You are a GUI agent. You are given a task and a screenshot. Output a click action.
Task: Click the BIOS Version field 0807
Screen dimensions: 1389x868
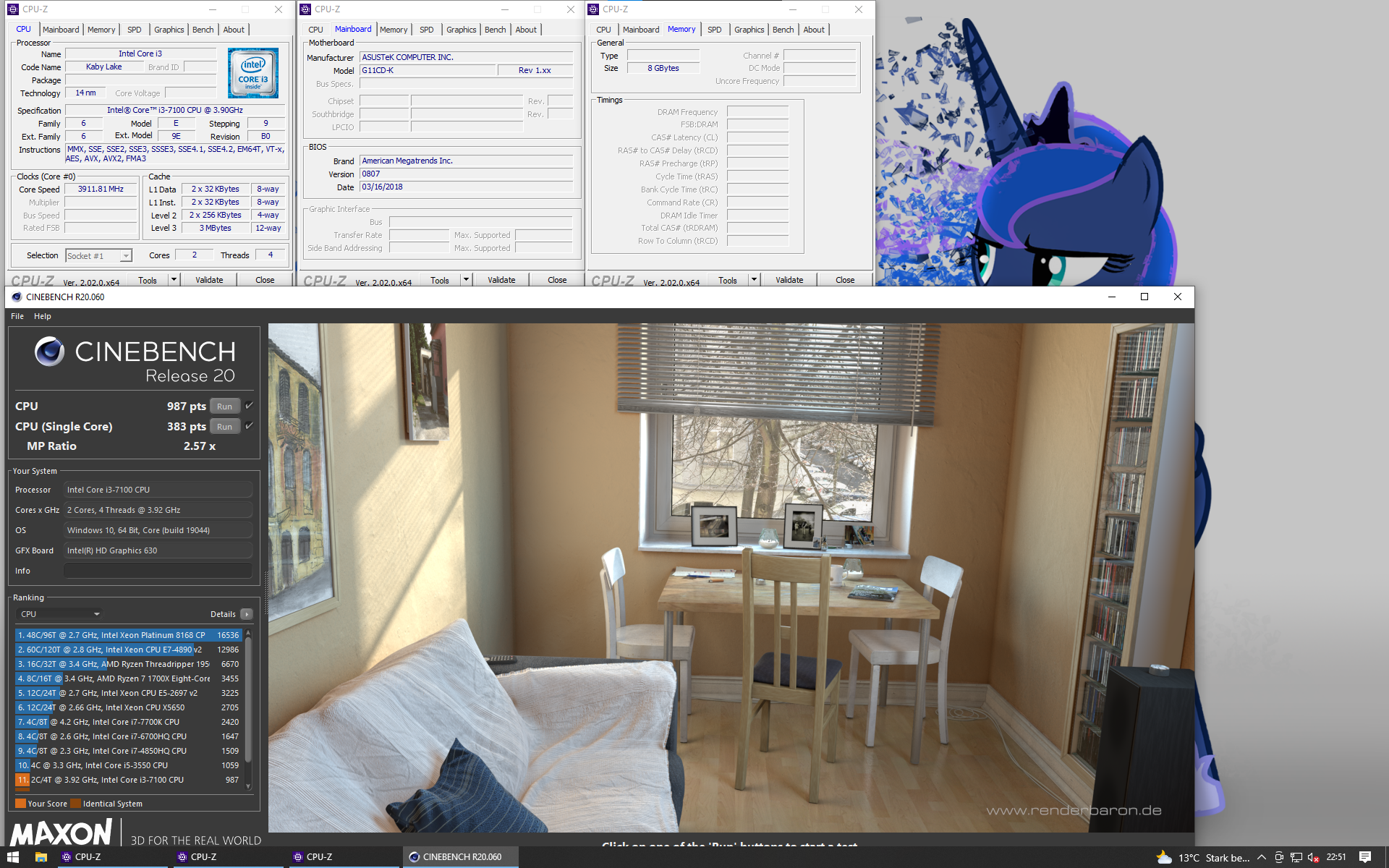466,174
